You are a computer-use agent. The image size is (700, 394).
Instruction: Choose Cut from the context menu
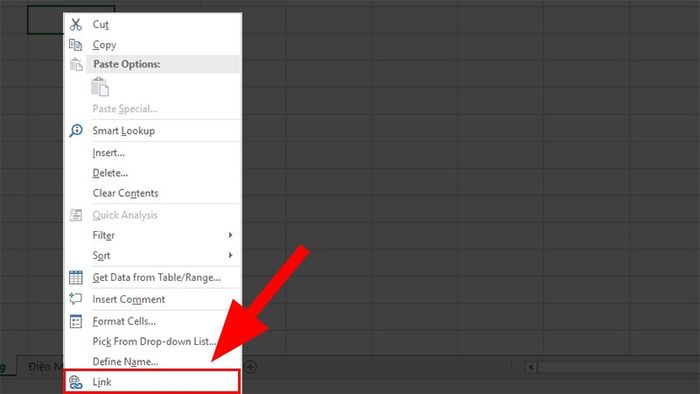click(x=152, y=25)
